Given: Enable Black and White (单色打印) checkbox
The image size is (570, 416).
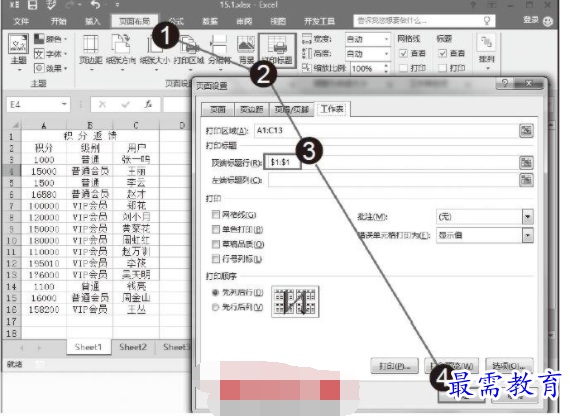Looking at the screenshot, I should [216, 229].
